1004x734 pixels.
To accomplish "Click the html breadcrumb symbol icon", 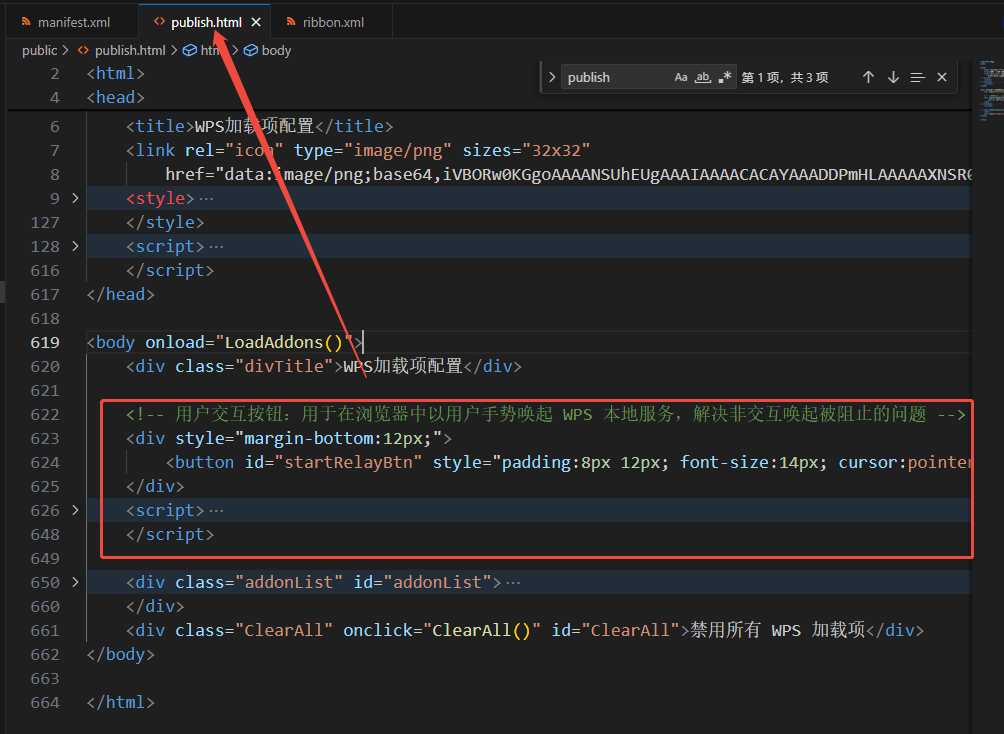I will point(190,51).
